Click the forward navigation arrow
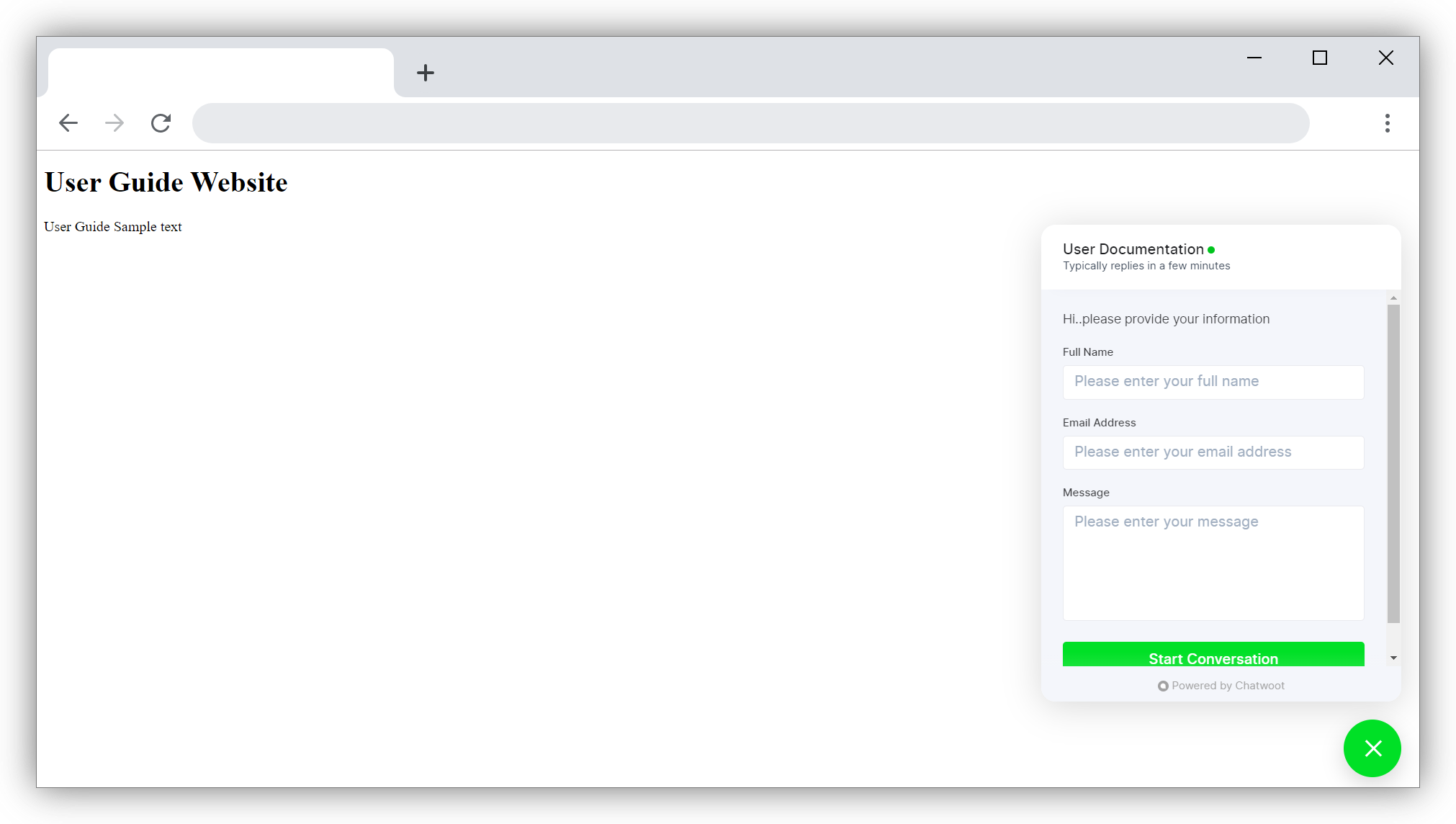This screenshot has width=1456, height=824. click(x=114, y=122)
